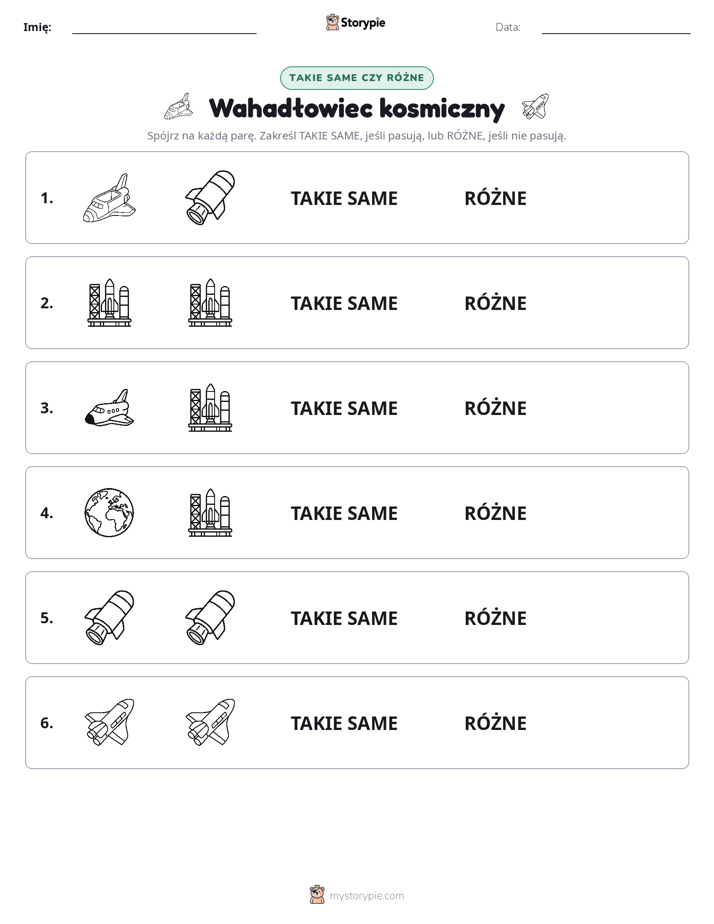Click the rocket booster icon in row 1

click(x=210, y=197)
